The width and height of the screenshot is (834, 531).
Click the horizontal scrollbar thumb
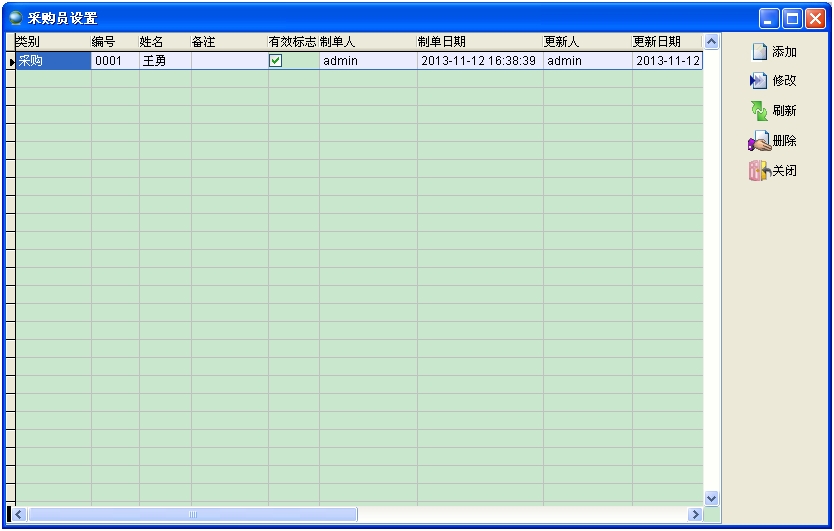[192, 514]
